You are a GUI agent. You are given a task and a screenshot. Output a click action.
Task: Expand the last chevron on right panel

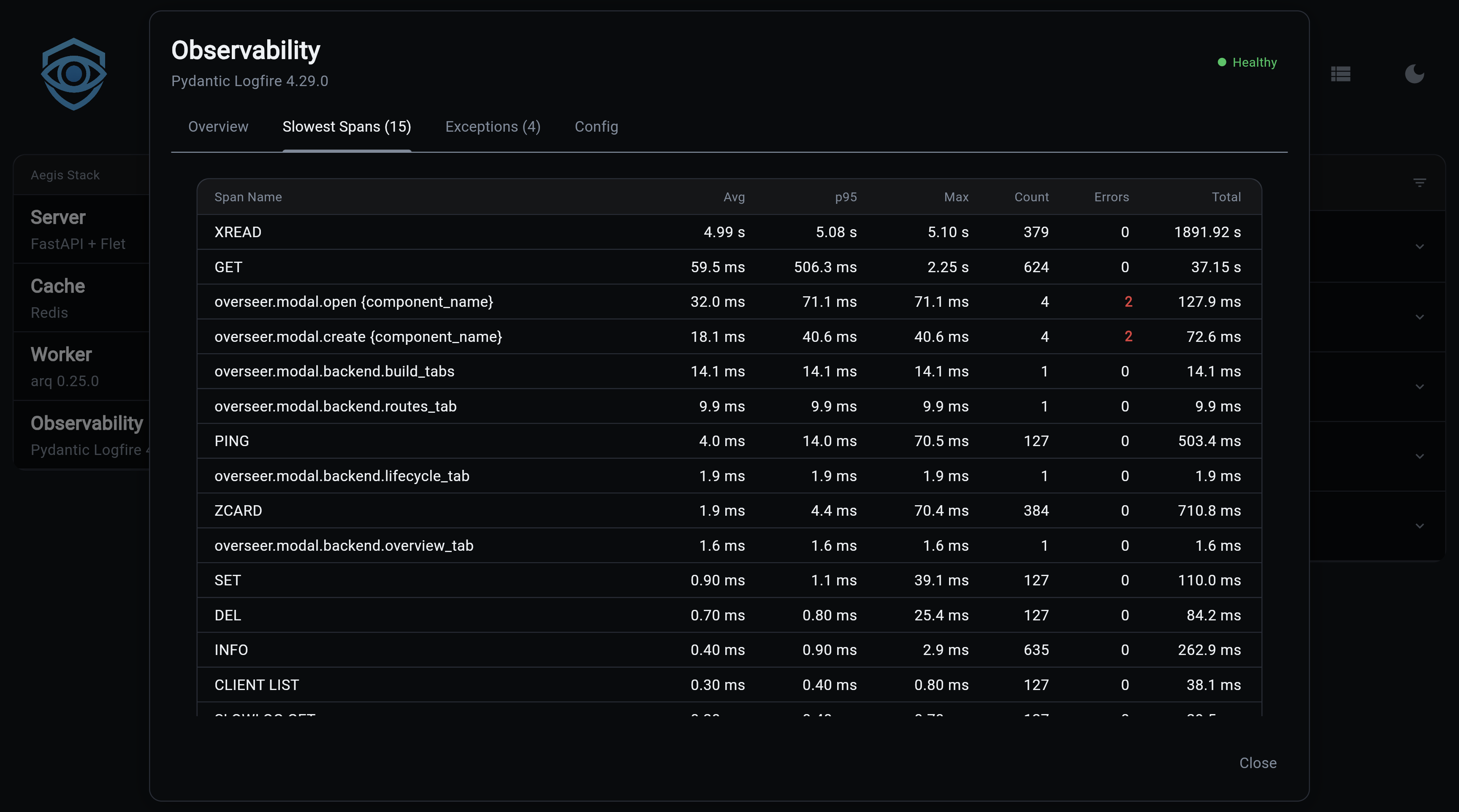point(1419,525)
